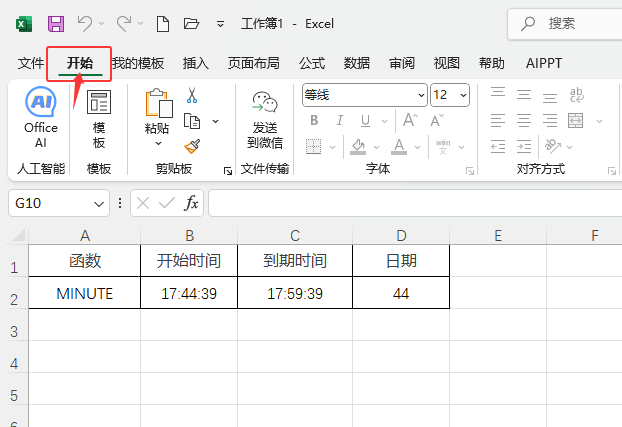Select column C header
This screenshot has width=622, height=427.
[x=295, y=236]
